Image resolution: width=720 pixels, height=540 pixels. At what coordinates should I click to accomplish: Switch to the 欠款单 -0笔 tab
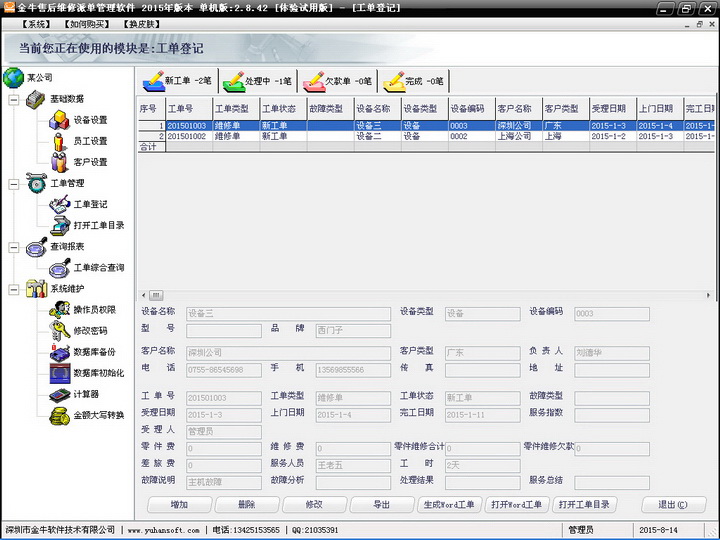click(x=337, y=81)
